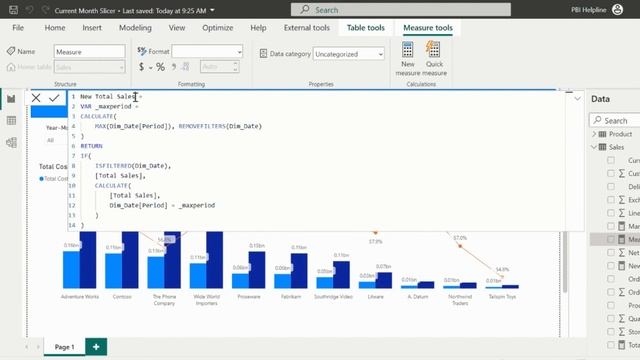This screenshot has height=360, width=640.
Task: Apply percentage format icon
Action: [160, 67]
